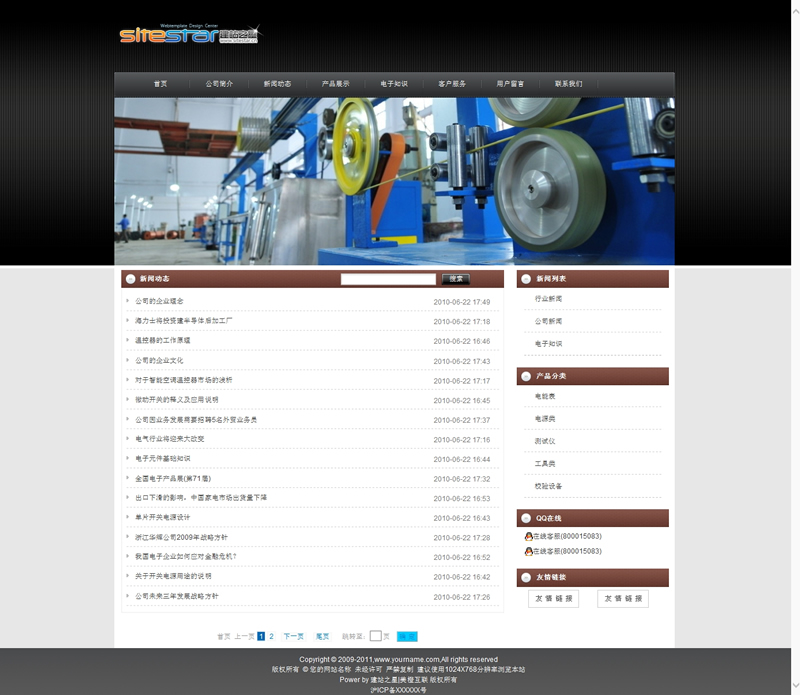This screenshot has height=695, width=800.
Task: Click arrow bullet beside 单片开关电源设计
Action: click(x=128, y=518)
